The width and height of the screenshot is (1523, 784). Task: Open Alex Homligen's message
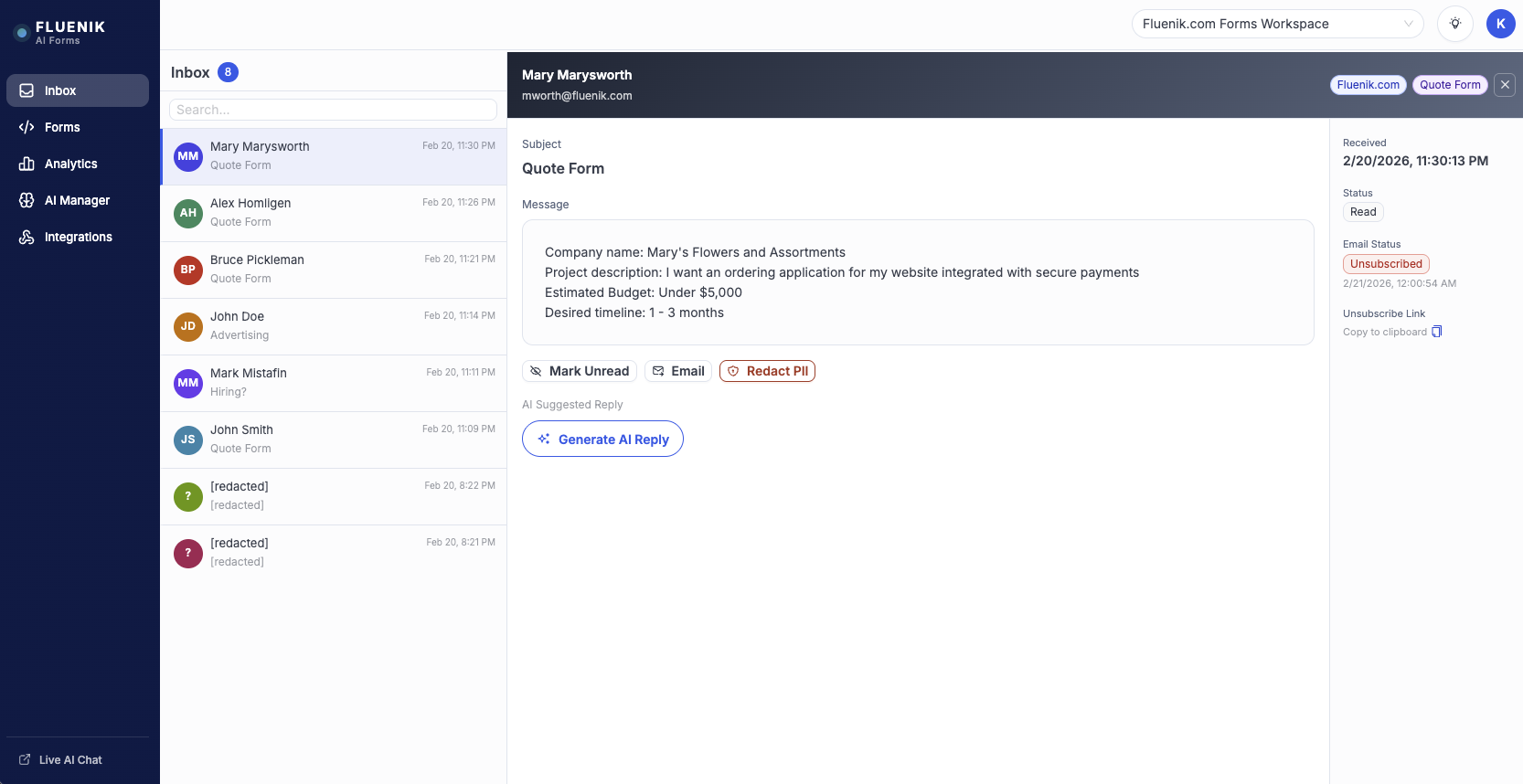pyautogui.click(x=334, y=213)
